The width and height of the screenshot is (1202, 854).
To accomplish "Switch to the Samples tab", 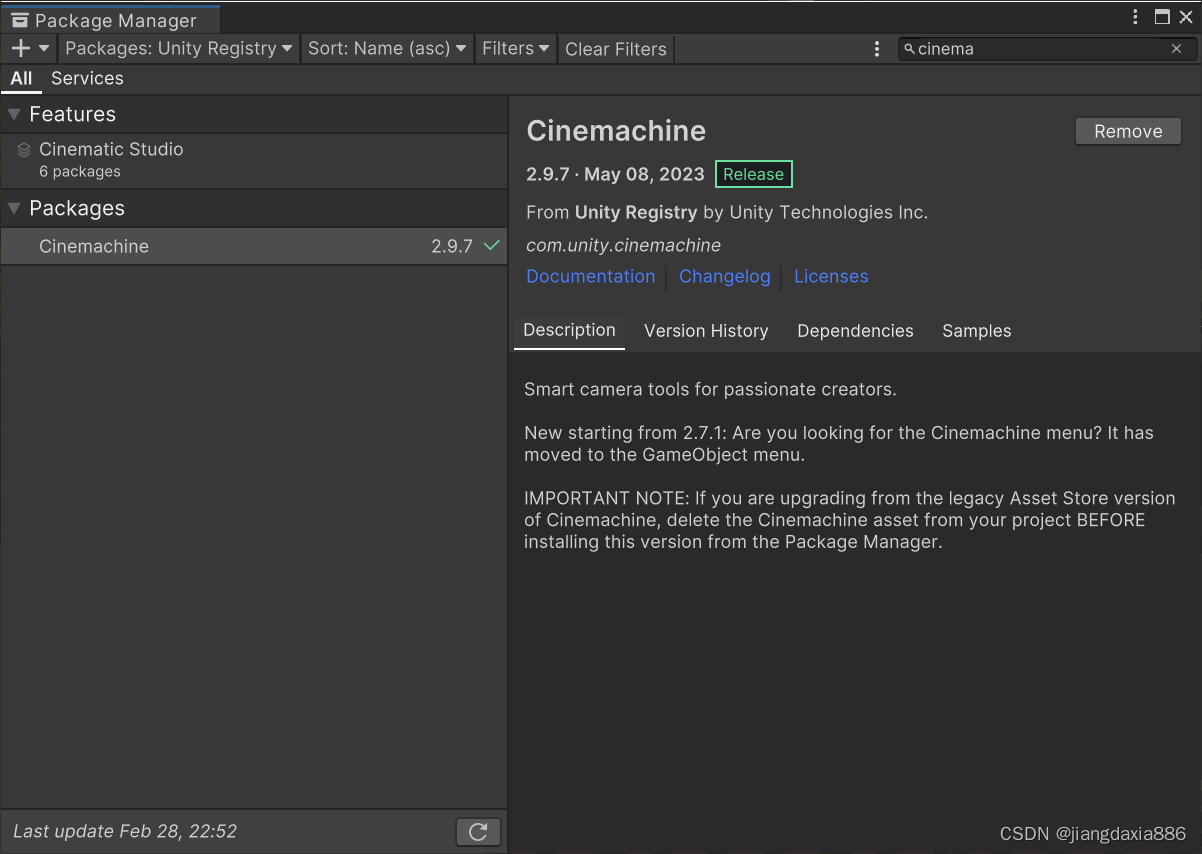I will click(977, 331).
